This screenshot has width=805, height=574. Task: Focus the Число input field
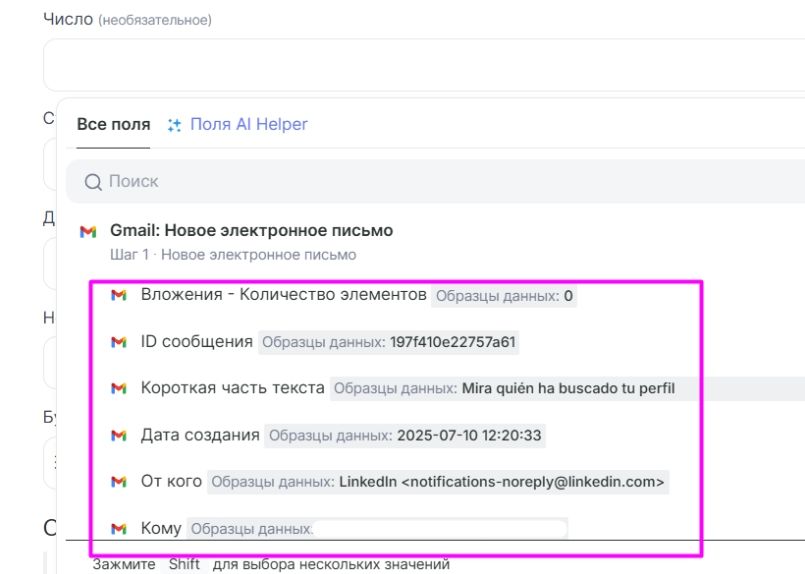(x=420, y=65)
